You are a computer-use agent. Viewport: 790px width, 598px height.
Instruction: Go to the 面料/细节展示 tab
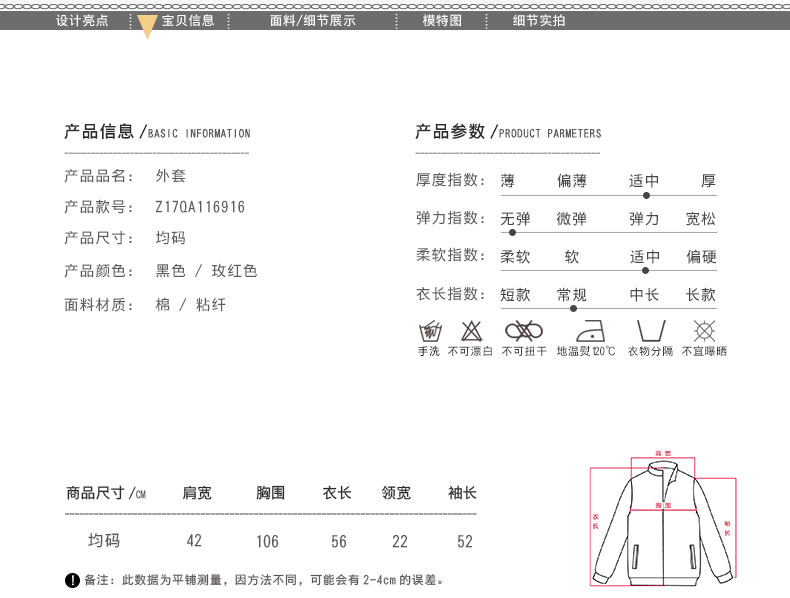[x=313, y=20]
